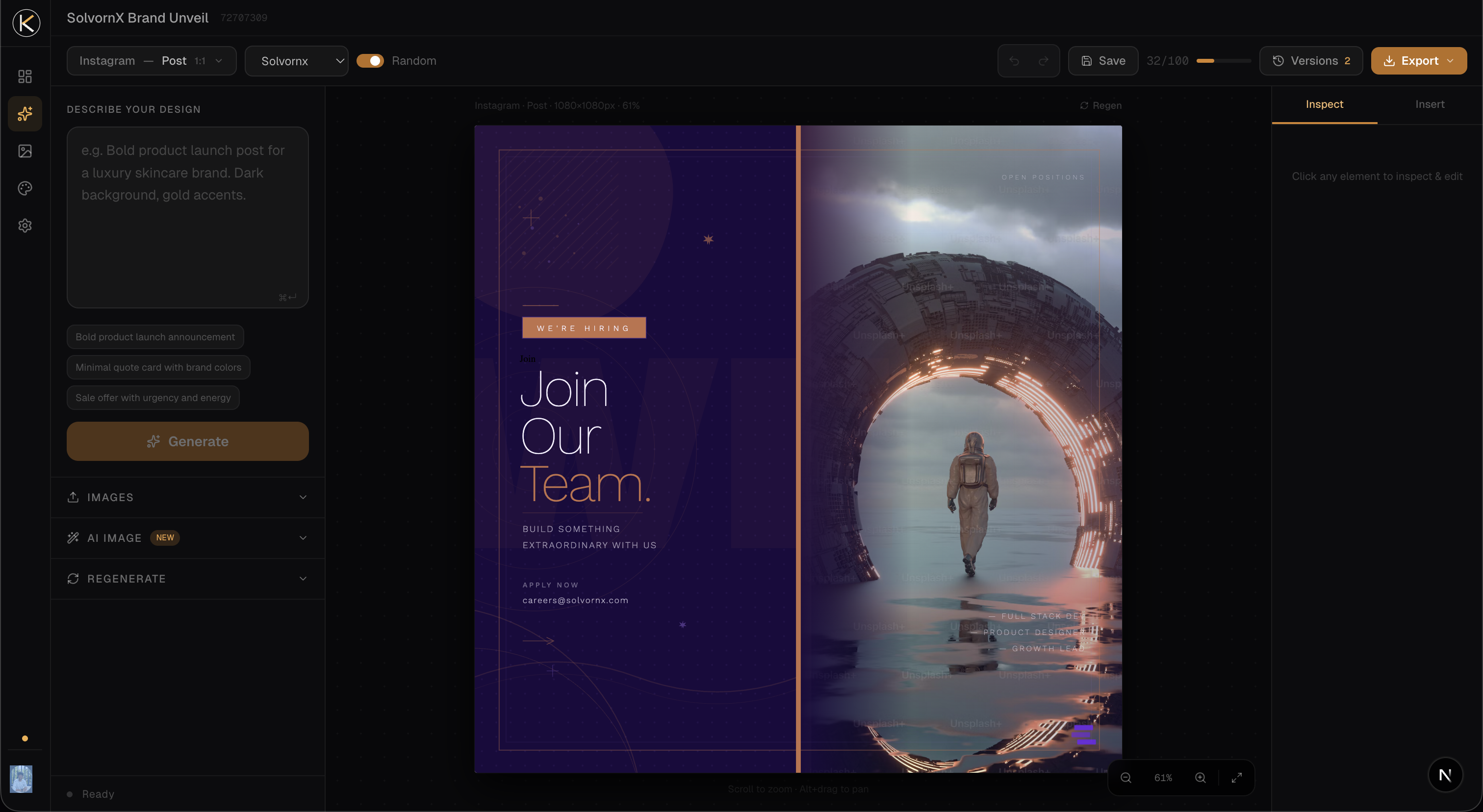Click the upload icon beside IMAGES
Screen dimensions: 1483x812
73,497
